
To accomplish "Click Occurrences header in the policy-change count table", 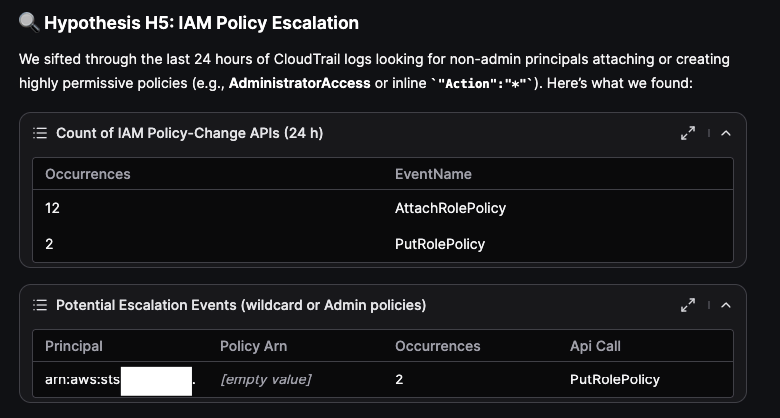I will point(88,174).
